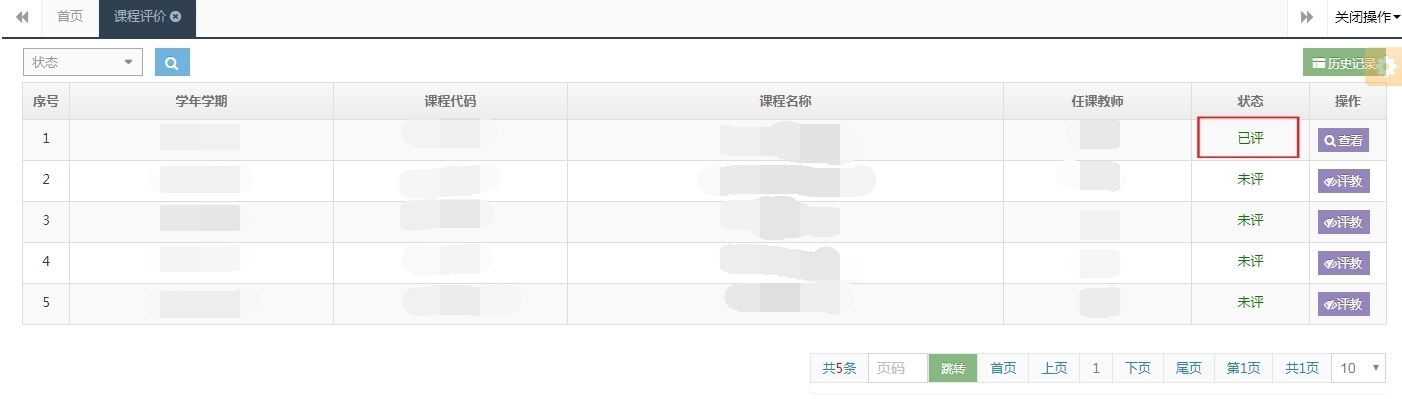Expand the 状态 status filter dropdown
Screen dimensions: 1402x399
coord(83,62)
